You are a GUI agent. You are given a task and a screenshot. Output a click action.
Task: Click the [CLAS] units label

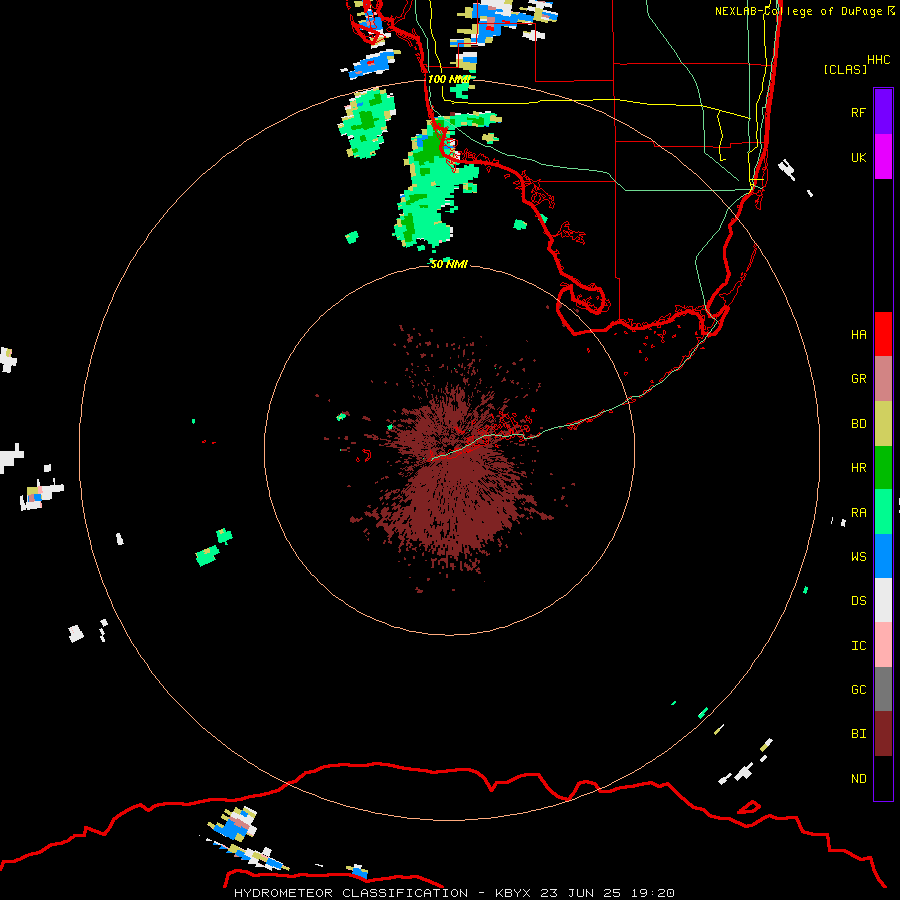coord(845,69)
